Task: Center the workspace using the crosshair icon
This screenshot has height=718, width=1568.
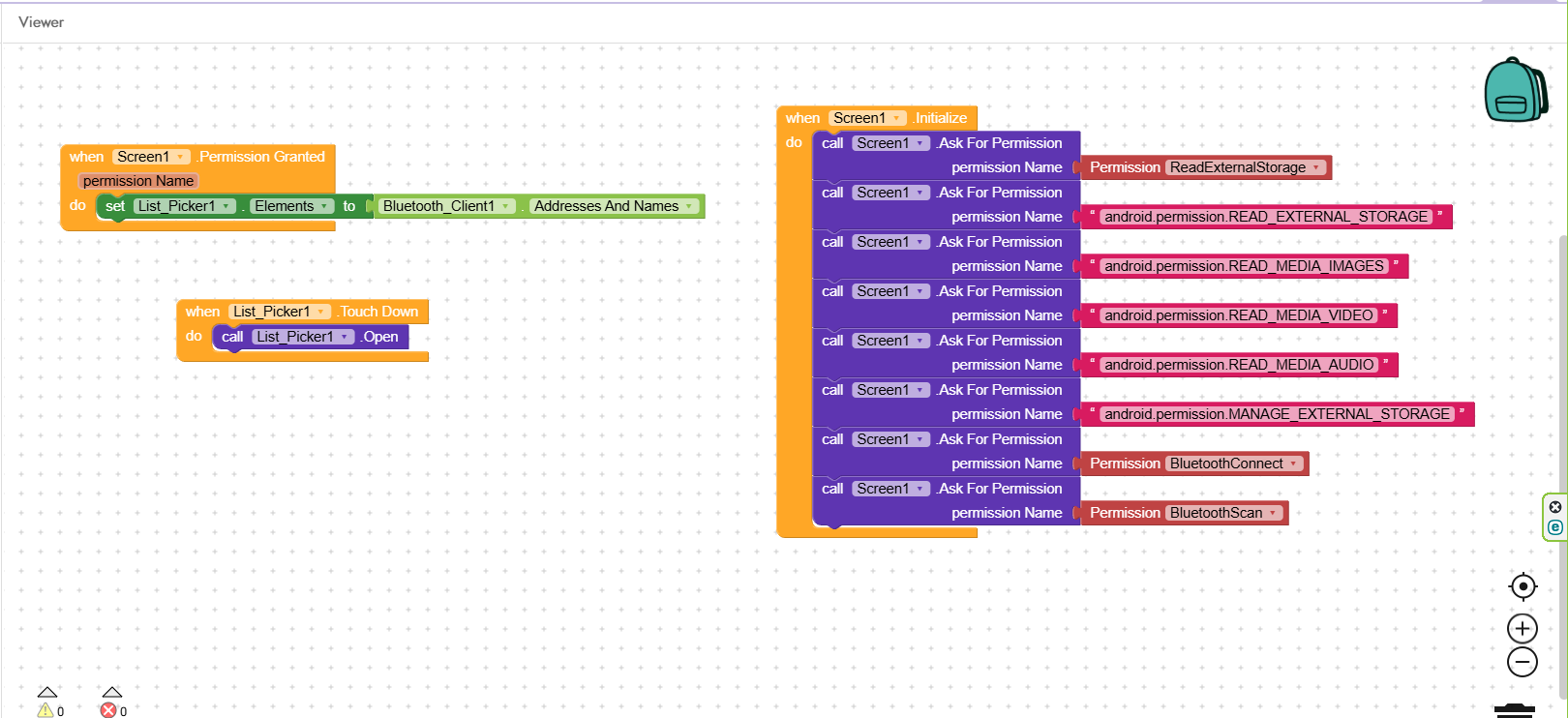Action: point(1523,586)
